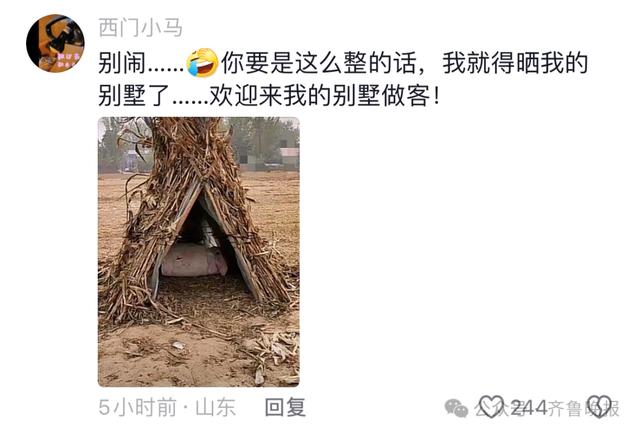Image resolution: width=640 pixels, height=434 pixels.
Task: Click the 齐鲁晚报 watermark text
Action: tap(583, 408)
